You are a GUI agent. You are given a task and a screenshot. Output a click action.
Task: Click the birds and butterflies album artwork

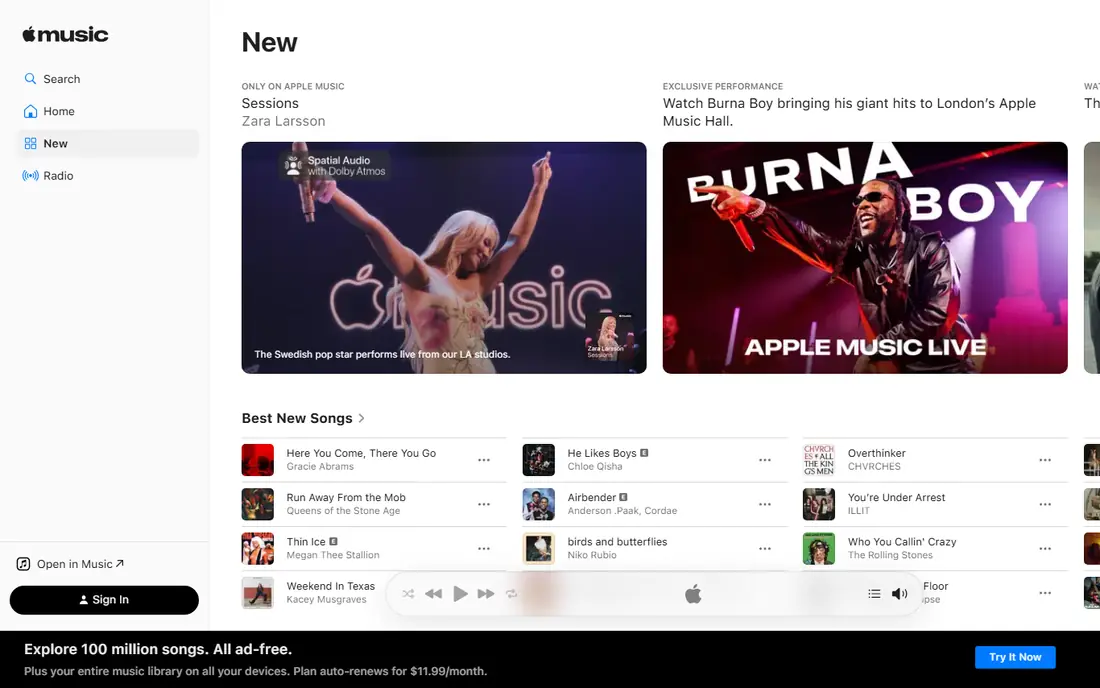[539, 548]
